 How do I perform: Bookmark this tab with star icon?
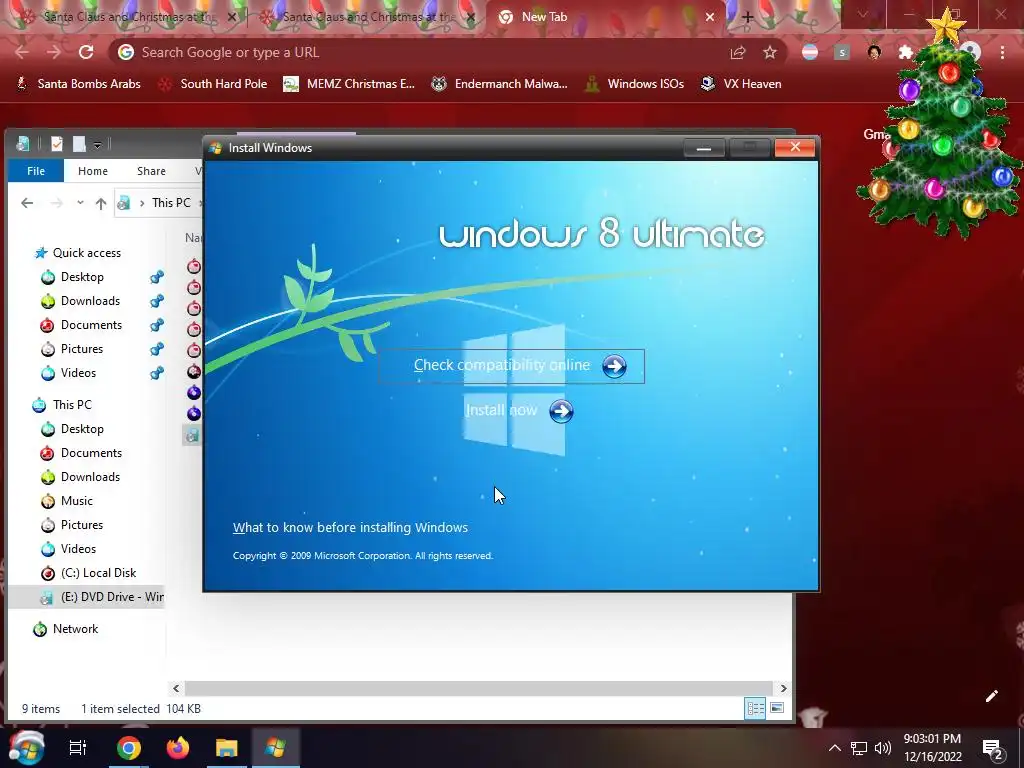coord(770,52)
